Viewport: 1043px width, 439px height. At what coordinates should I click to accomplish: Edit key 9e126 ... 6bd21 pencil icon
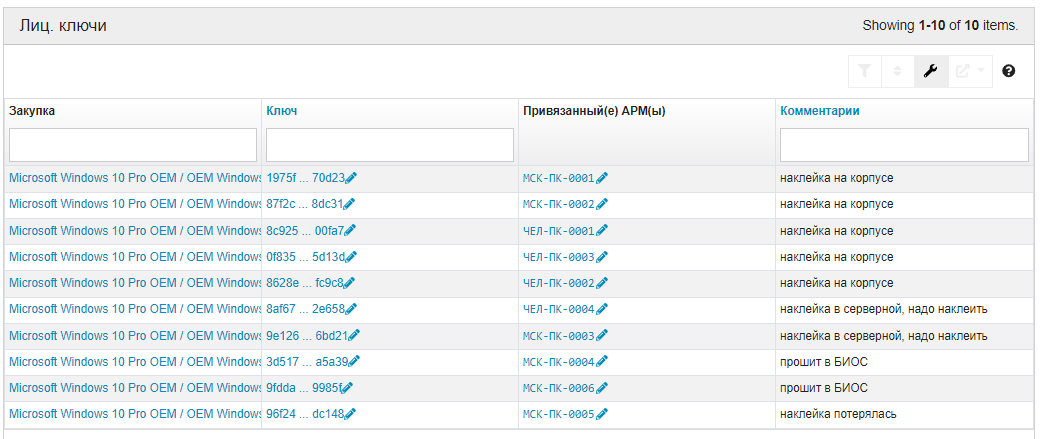(354, 335)
